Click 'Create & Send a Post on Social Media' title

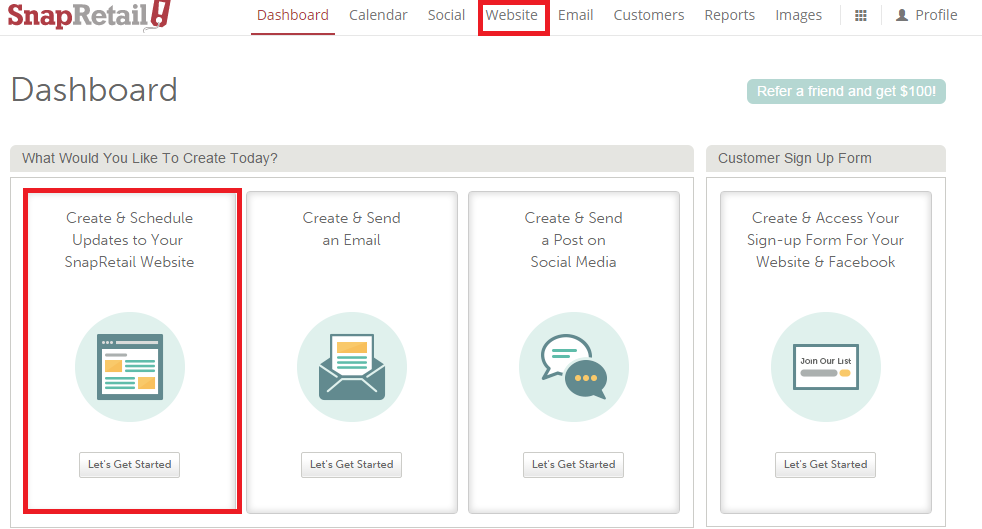tap(574, 240)
